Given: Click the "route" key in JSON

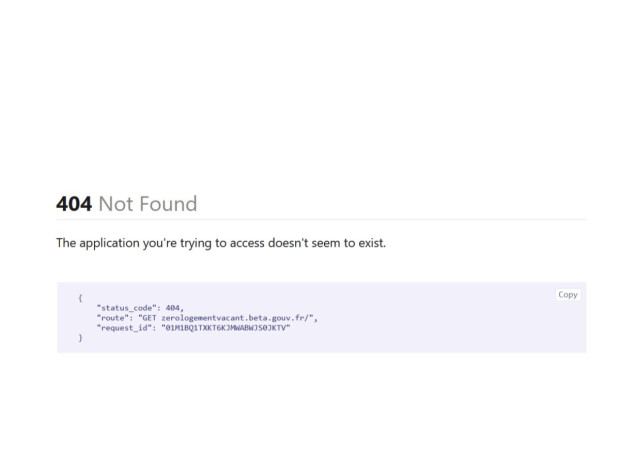Looking at the screenshot, I should (x=113, y=318).
